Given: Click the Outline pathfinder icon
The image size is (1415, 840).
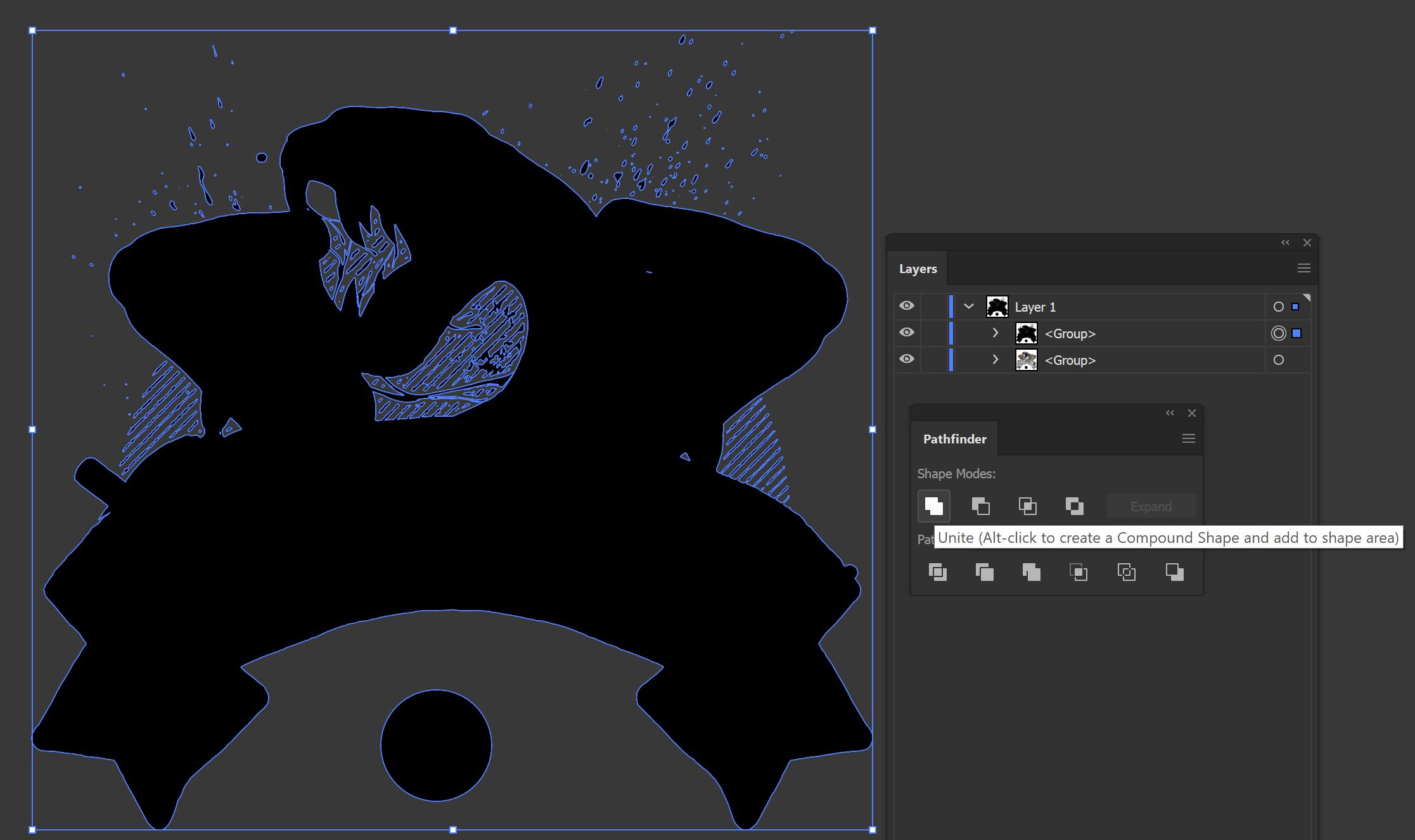Looking at the screenshot, I should coord(1126,572).
